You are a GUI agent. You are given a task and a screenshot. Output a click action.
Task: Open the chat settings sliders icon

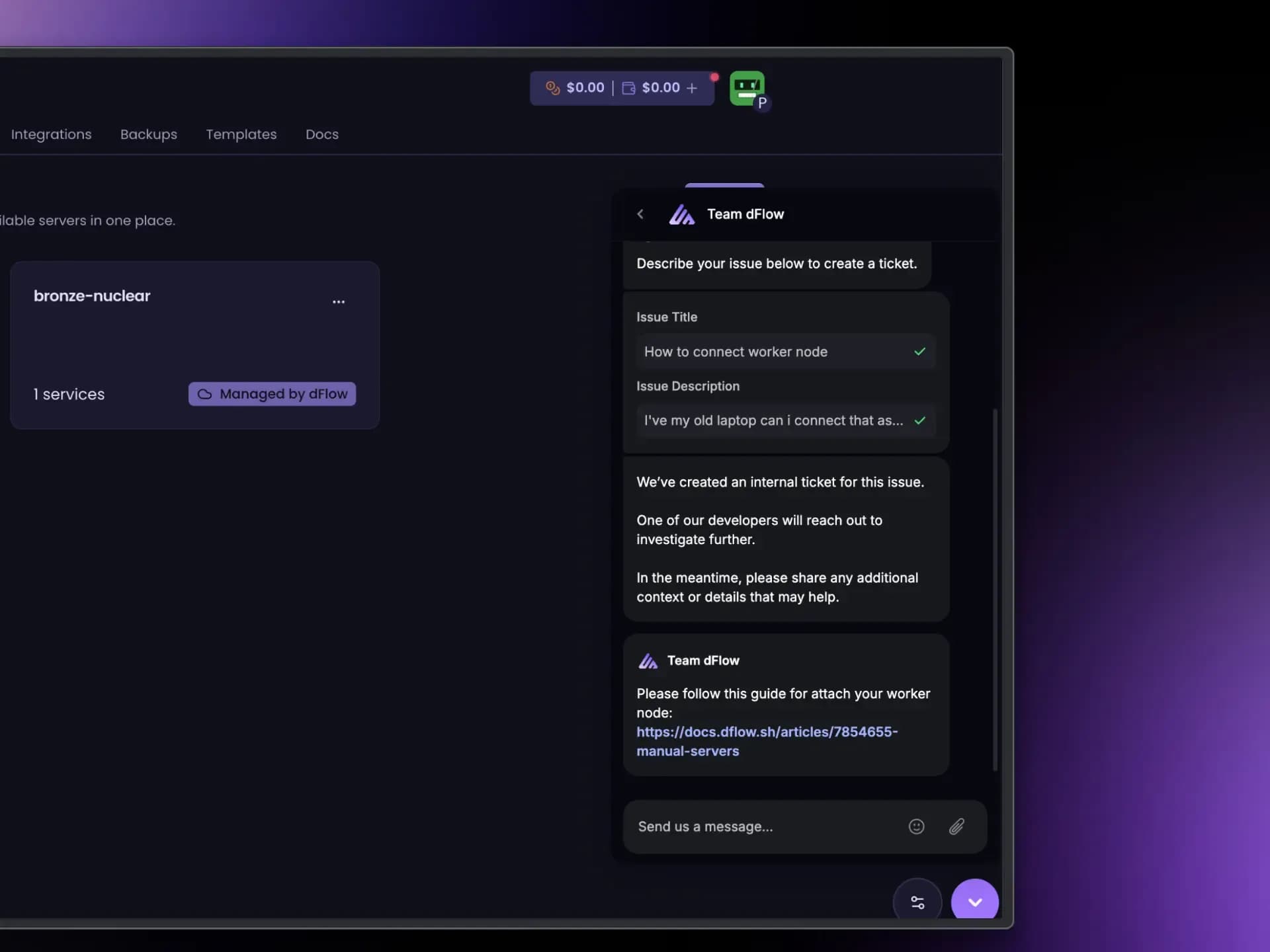[x=917, y=902]
